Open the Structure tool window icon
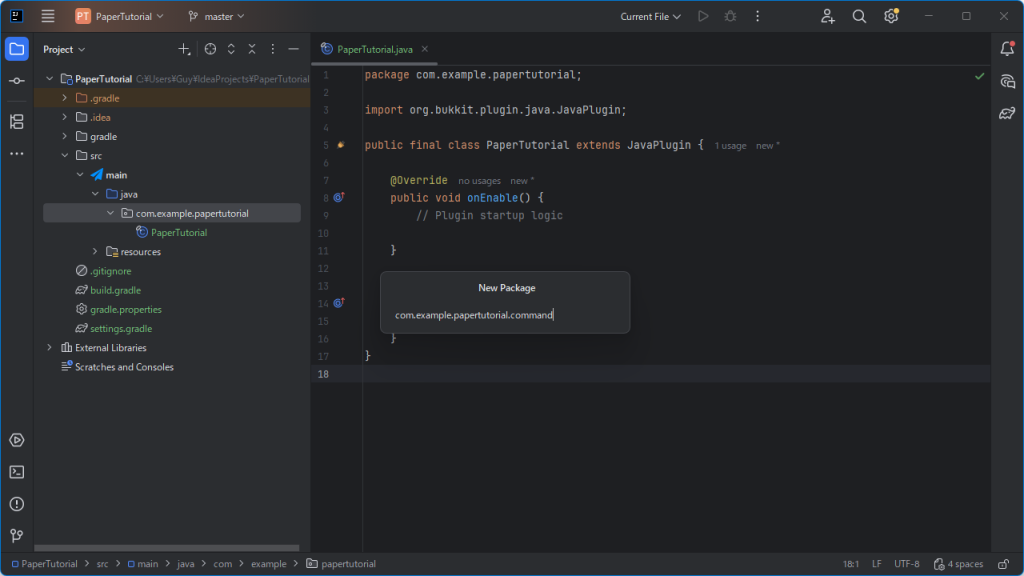This screenshot has height=576, width=1024. click(17, 122)
